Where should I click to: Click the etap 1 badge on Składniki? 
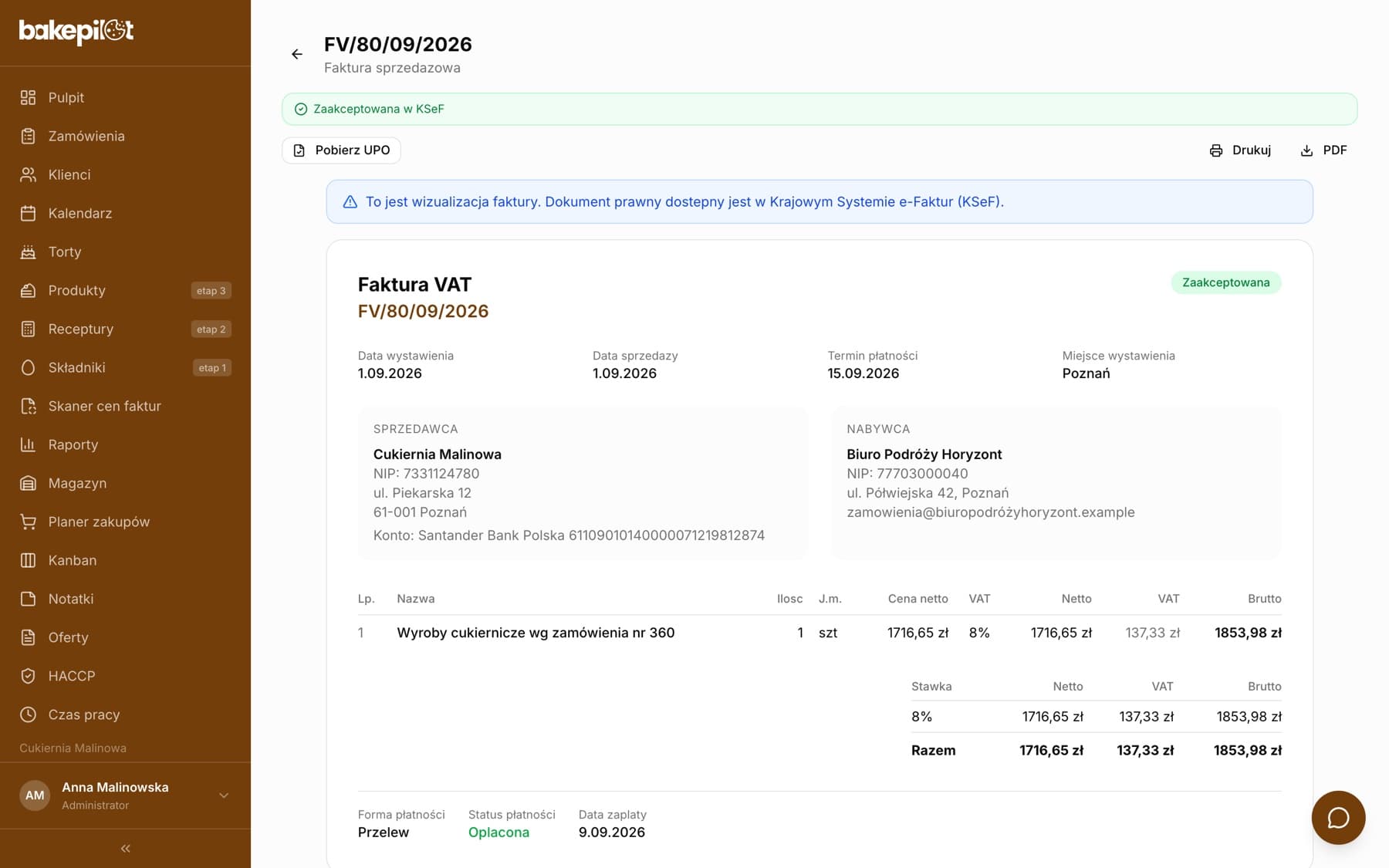point(212,368)
